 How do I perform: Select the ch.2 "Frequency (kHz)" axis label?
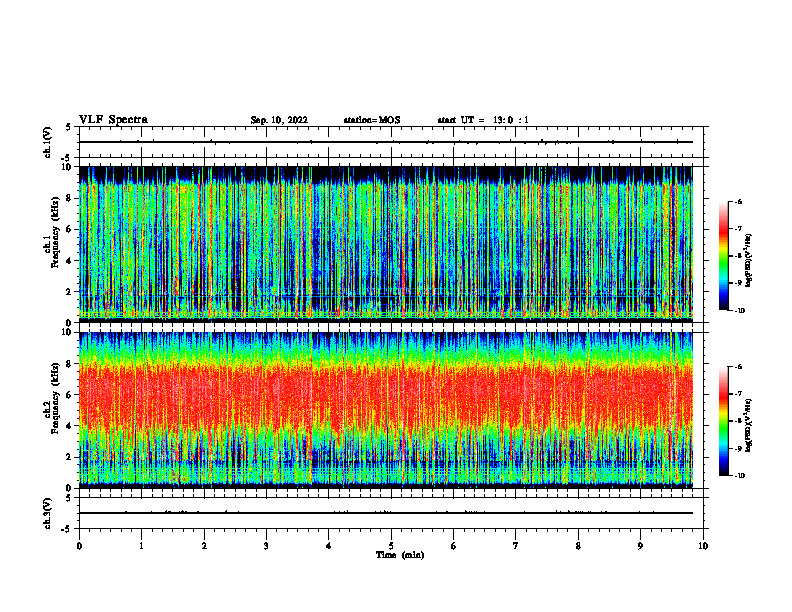pyautogui.click(x=55, y=398)
